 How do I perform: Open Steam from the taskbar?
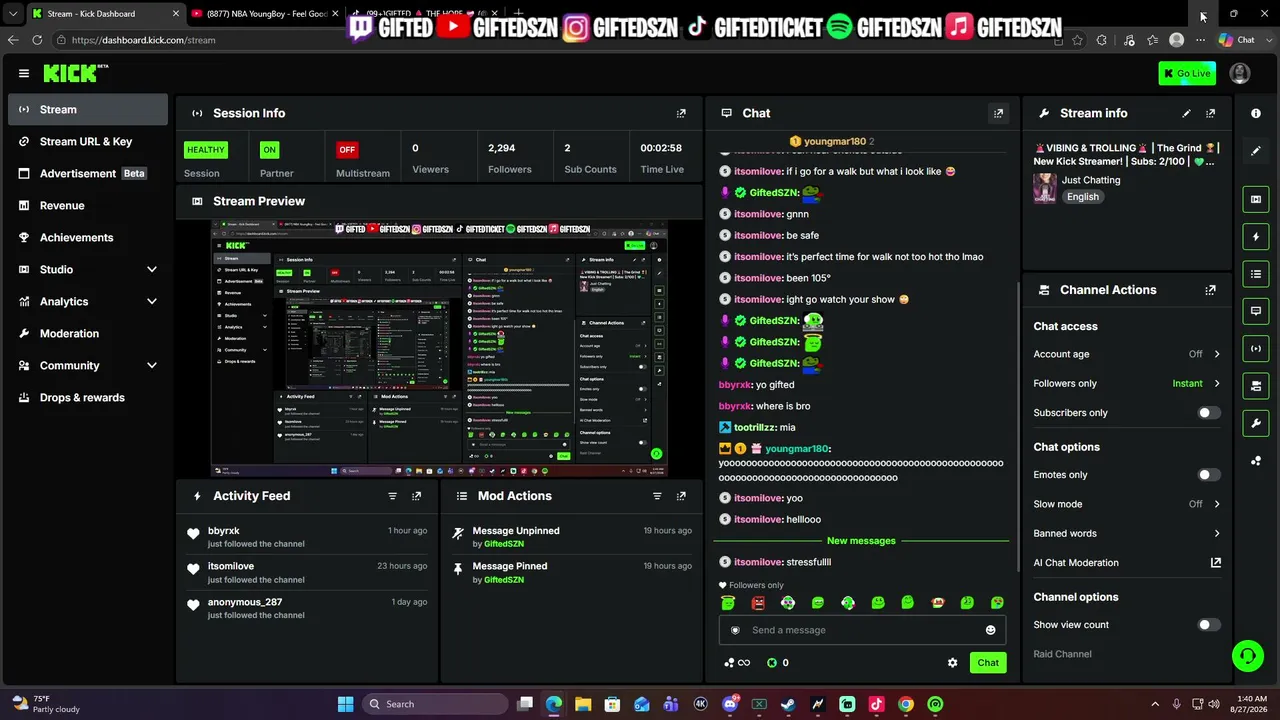click(788, 704)
